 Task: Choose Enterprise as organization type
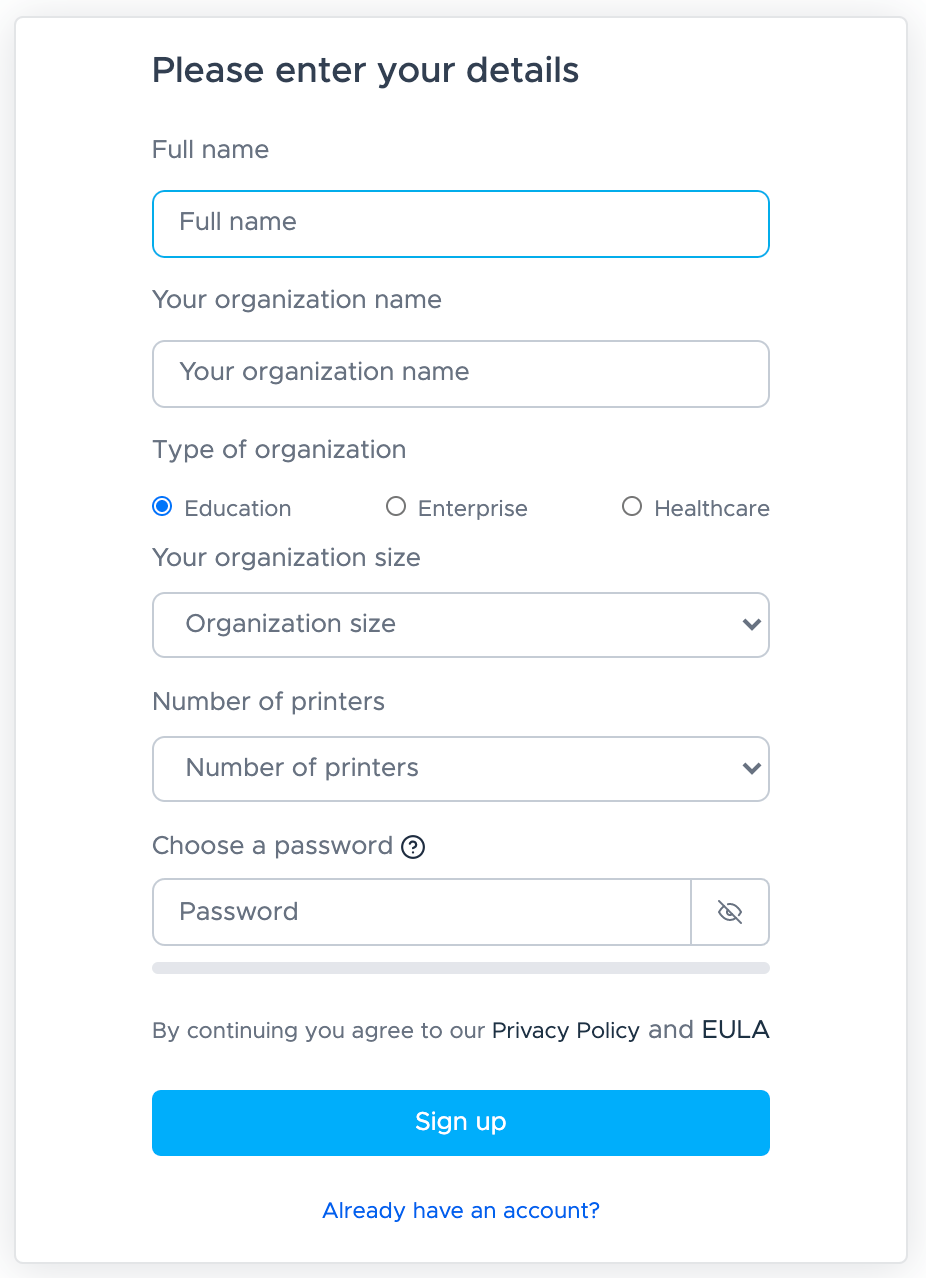pyautogui.click(x=396, y=507)
